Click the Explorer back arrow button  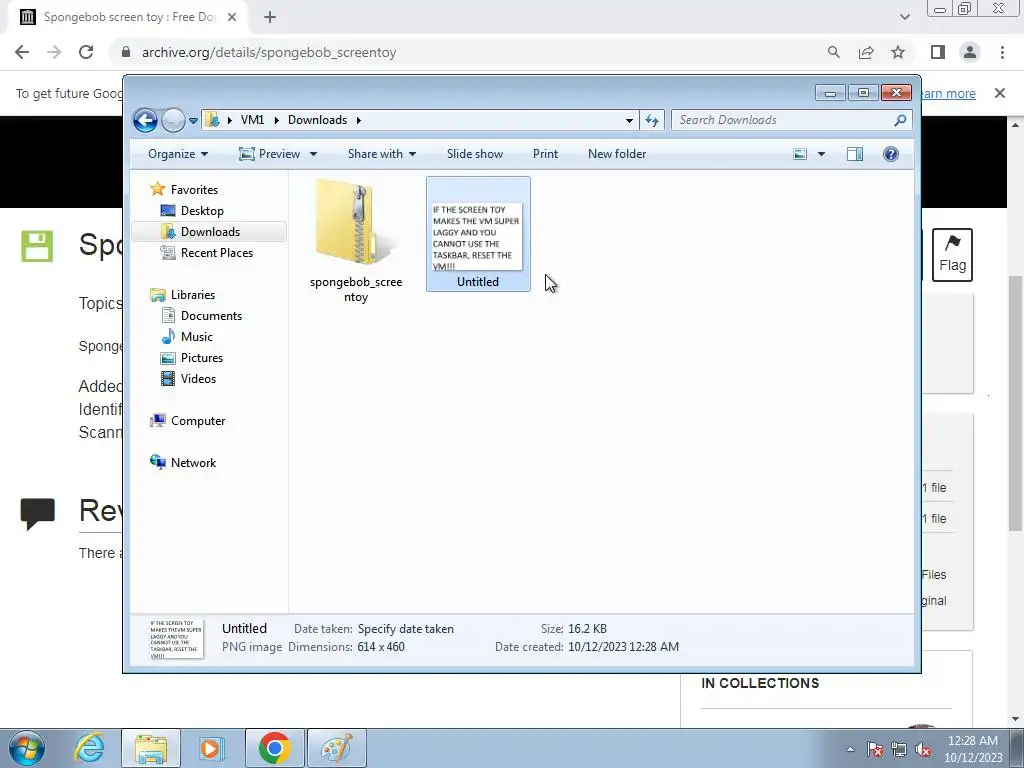point(145,120)
